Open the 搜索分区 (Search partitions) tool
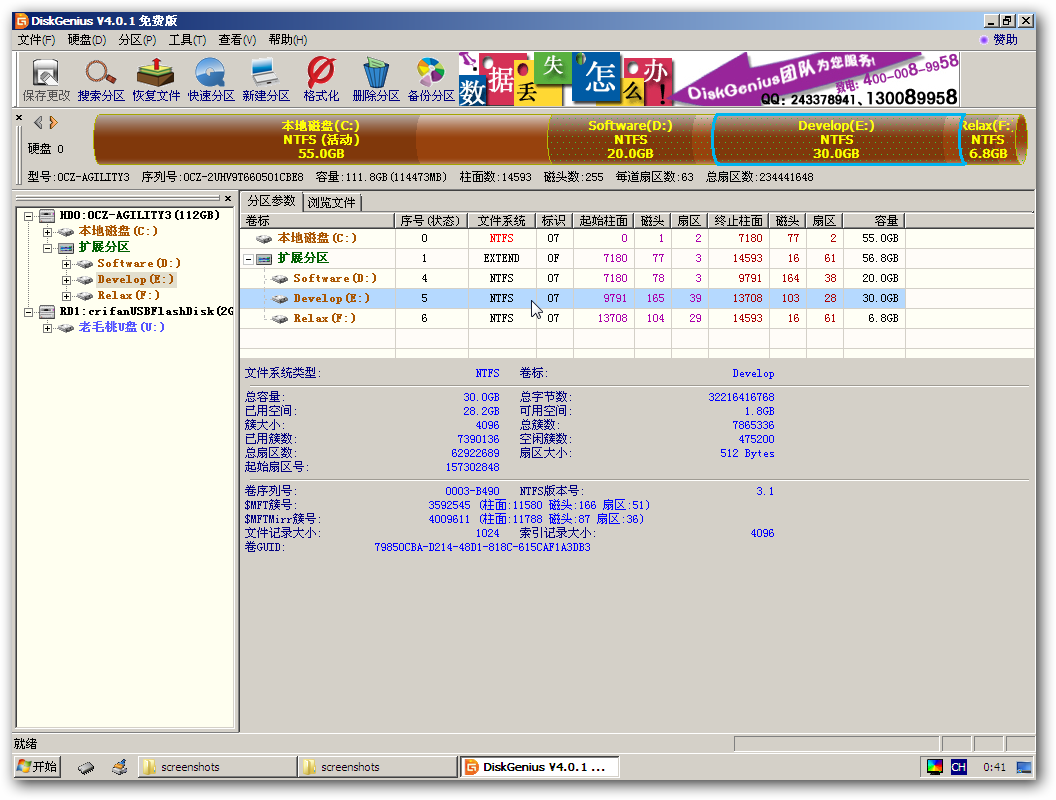Screen dimensions: 1056x800 [101, 79]
